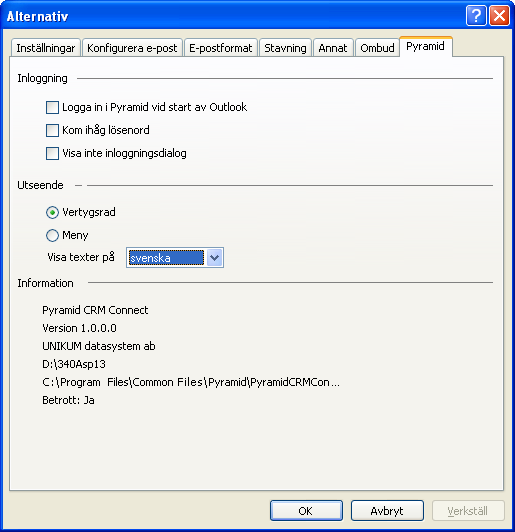Check Visa inte inloggningsdialog option
Viewport: 515px width, 532px height.
(52, 153)
